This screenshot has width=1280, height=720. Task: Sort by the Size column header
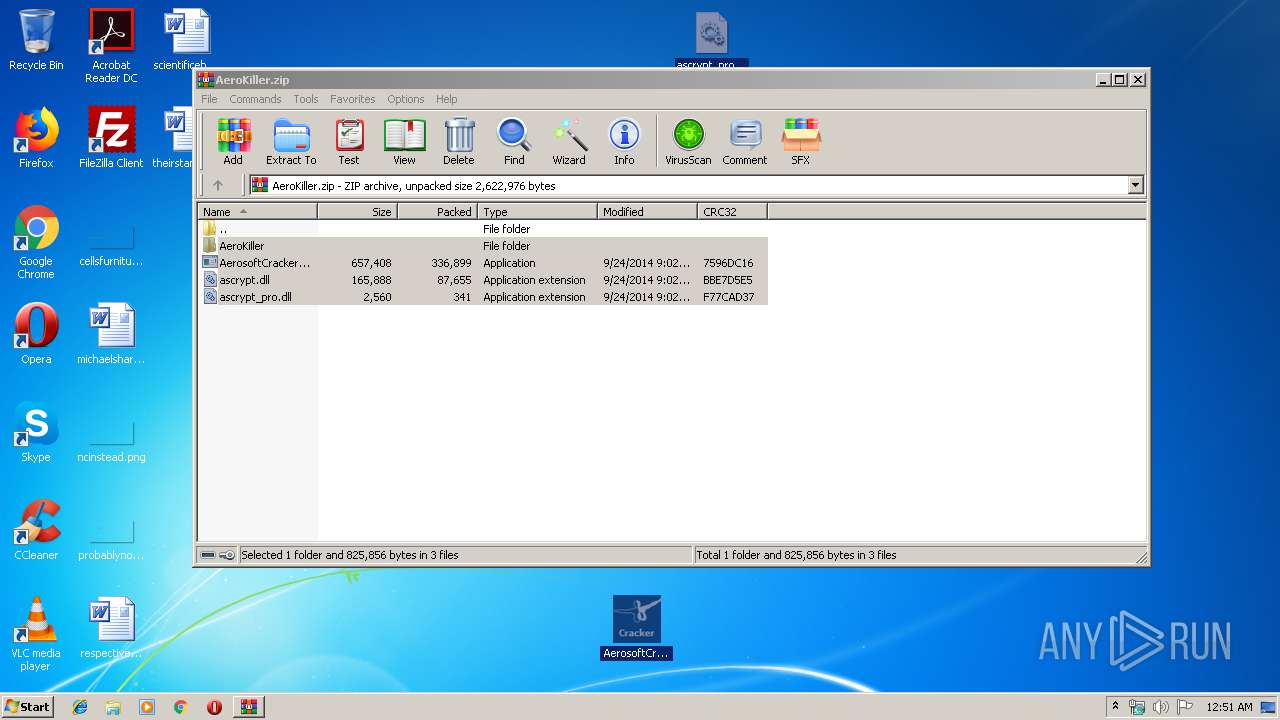(x=358, y=212)
